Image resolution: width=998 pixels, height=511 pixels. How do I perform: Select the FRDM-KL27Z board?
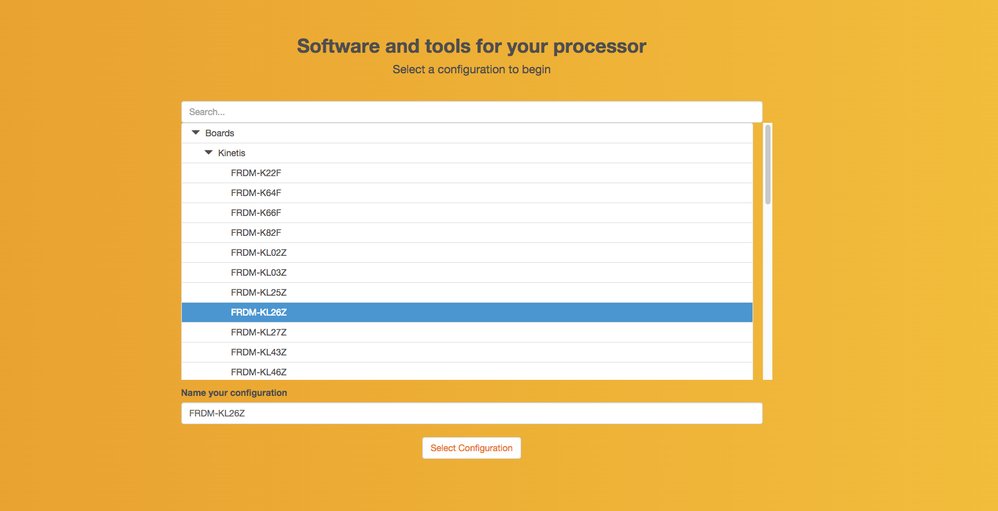click(258, 333)
